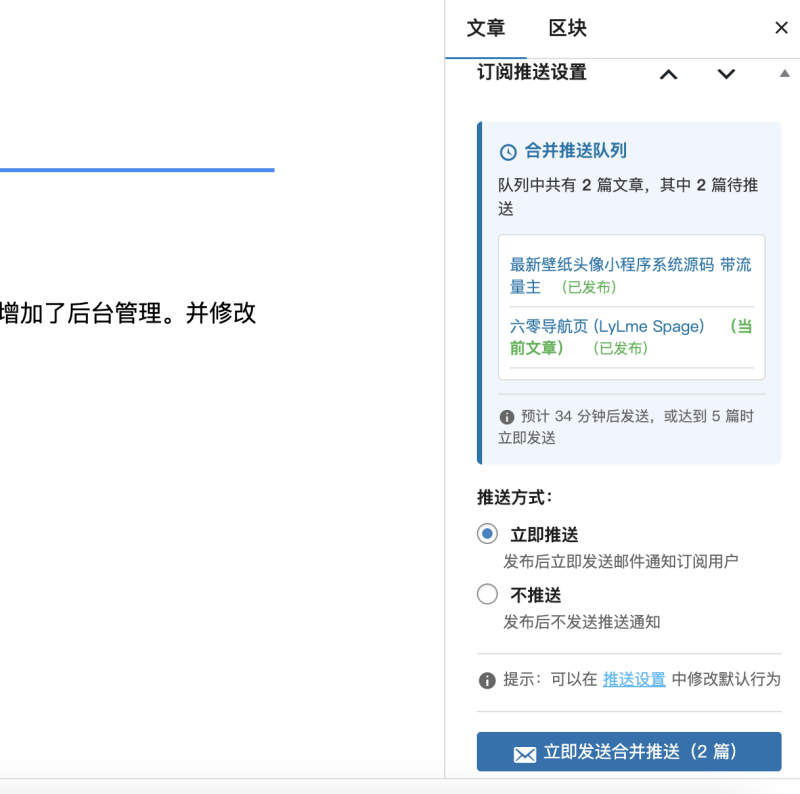Click the envelope icon on the send button
800x794 pixels.
(525, 751)
